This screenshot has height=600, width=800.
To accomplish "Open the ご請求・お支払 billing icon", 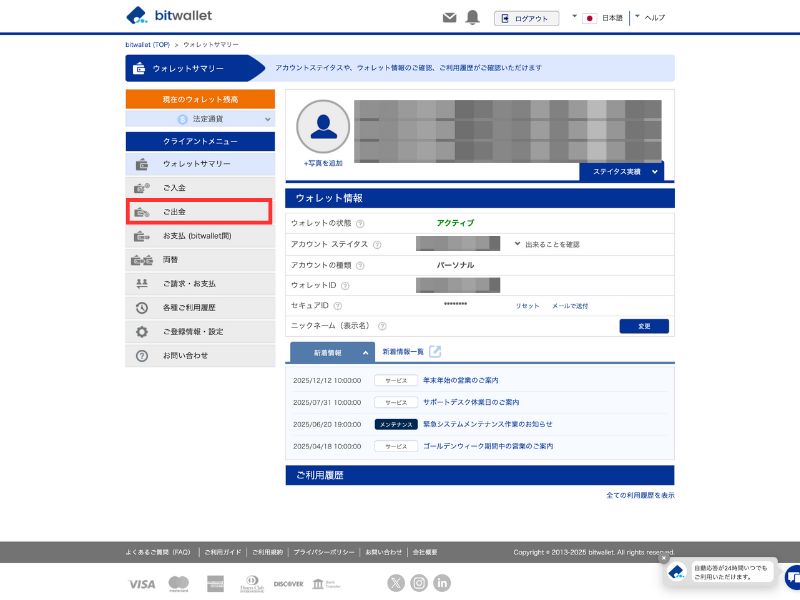I will pos(139,283).
